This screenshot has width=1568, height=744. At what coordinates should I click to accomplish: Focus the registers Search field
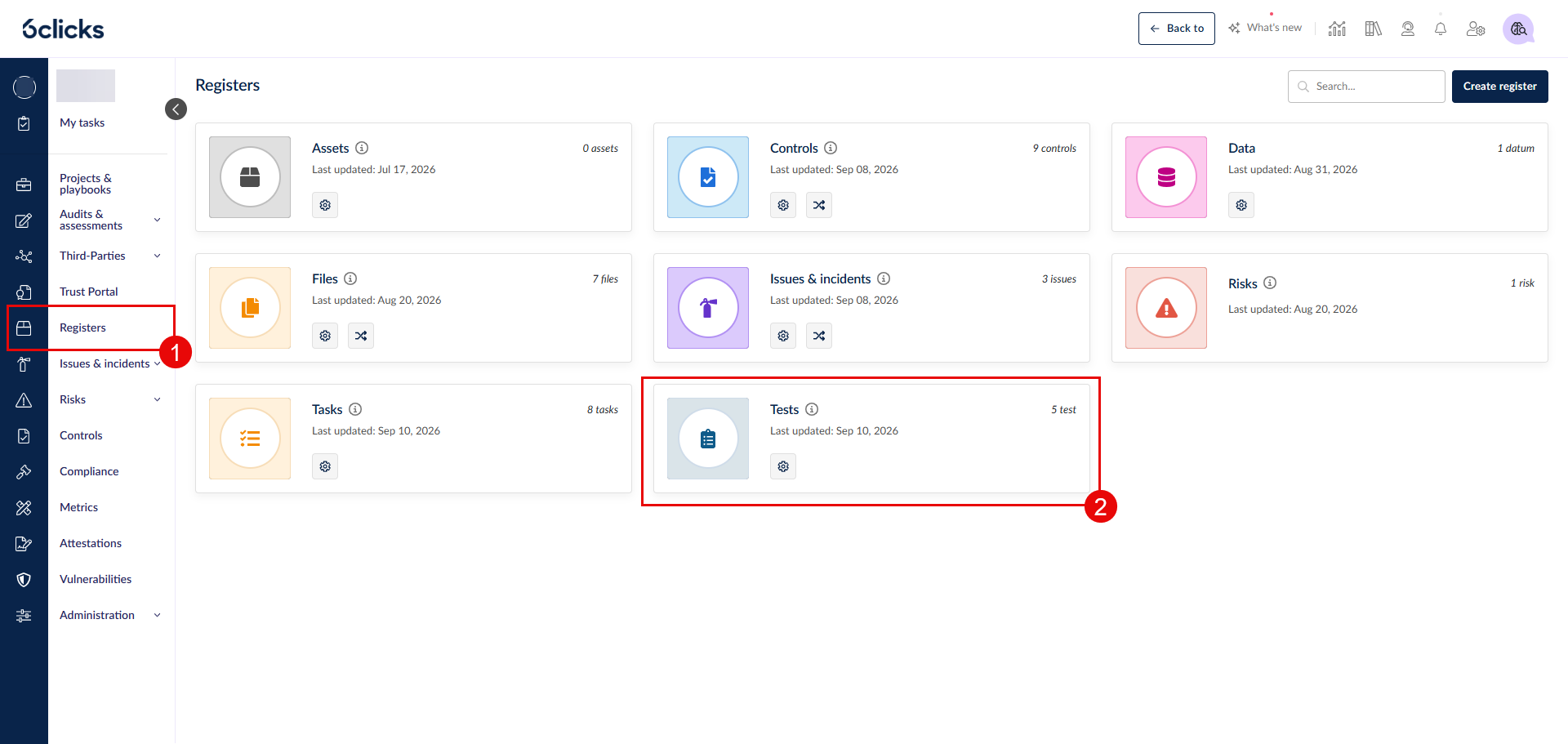1366,87
